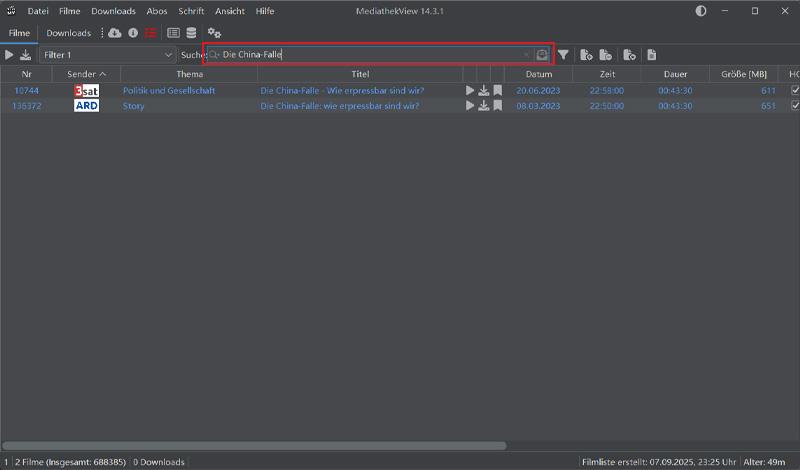Screen dimensions: 800x470
Task: Toggle the dark mode icon in title bar
Action: coord(700,11)
